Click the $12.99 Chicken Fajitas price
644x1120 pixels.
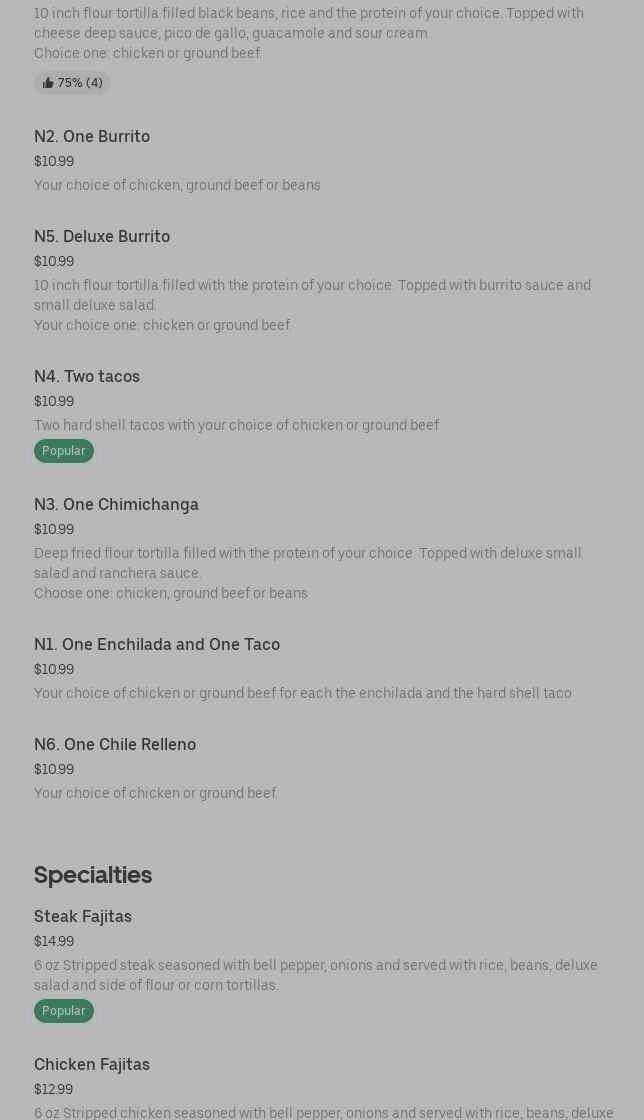click(x=54, y=1089)
